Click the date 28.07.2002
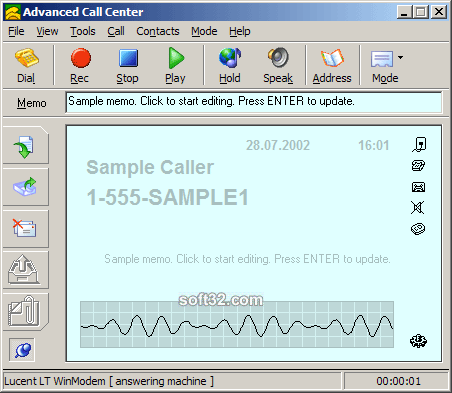Image resolution: width=452 pixels, height=393 pixels. [278, 145]
